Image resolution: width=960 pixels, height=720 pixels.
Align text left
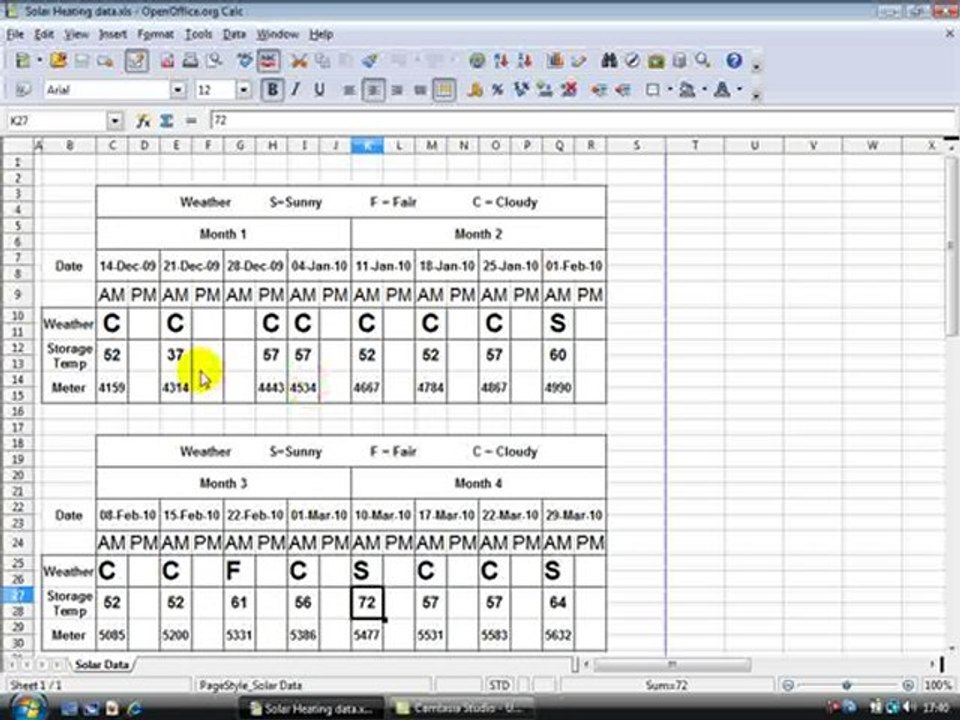click(350, 90)
